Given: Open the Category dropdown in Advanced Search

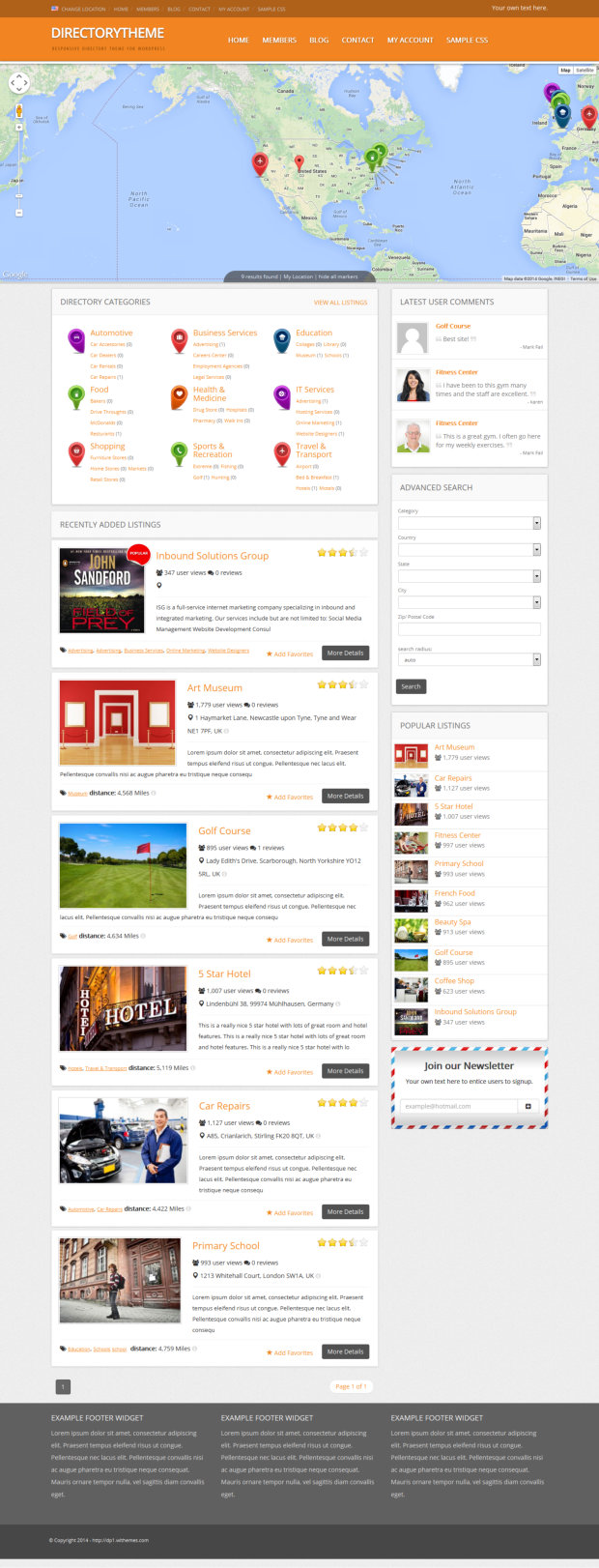Looking at the screenshot, I should point(469,523).
